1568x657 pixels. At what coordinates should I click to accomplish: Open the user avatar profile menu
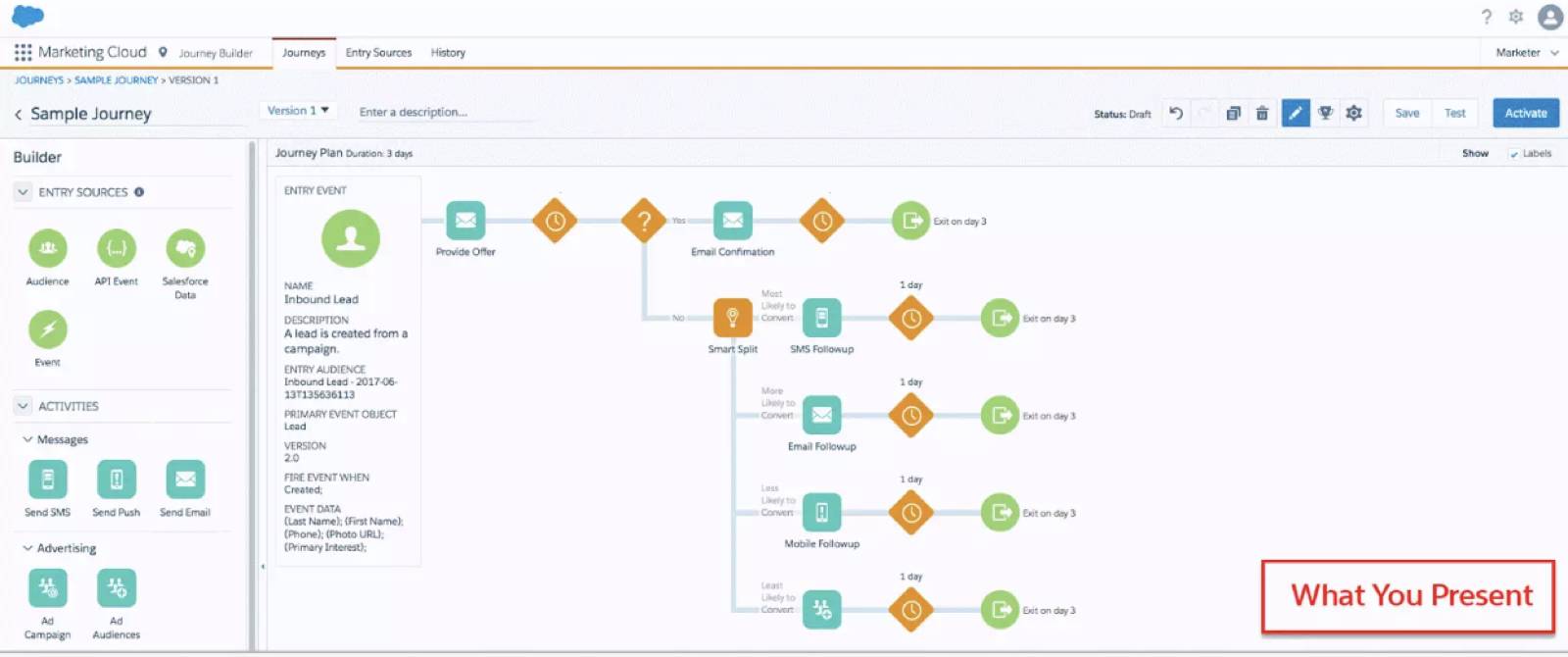click(x=1550, y=17)
